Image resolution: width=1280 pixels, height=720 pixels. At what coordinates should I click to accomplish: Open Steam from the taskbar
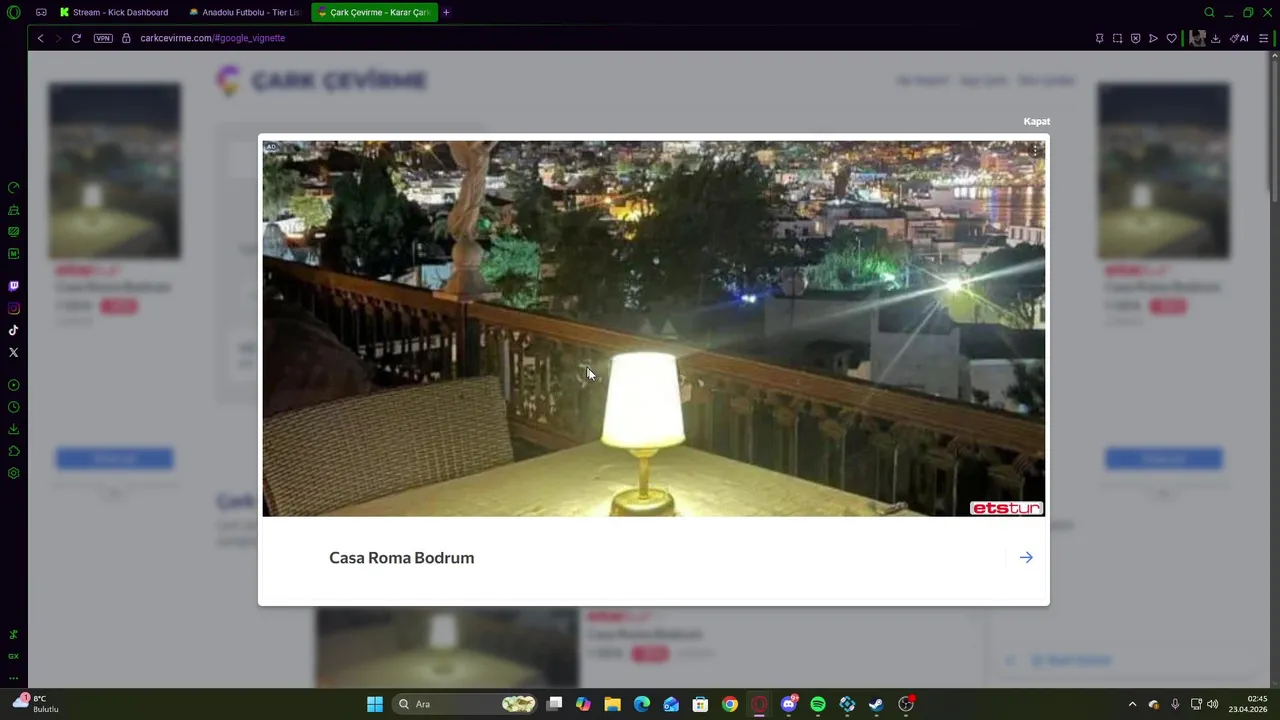pyautogui.click(x=876, y=704)
